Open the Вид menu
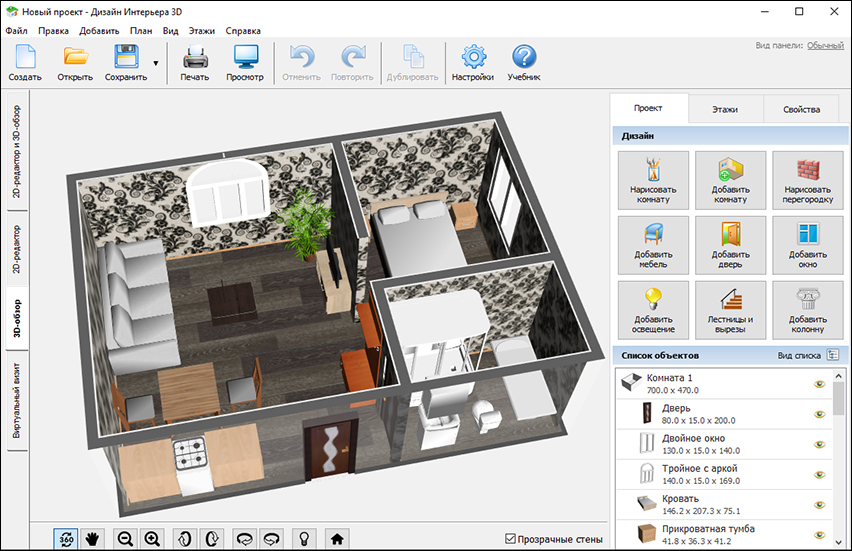852x551 pixels. pos(171,31)
